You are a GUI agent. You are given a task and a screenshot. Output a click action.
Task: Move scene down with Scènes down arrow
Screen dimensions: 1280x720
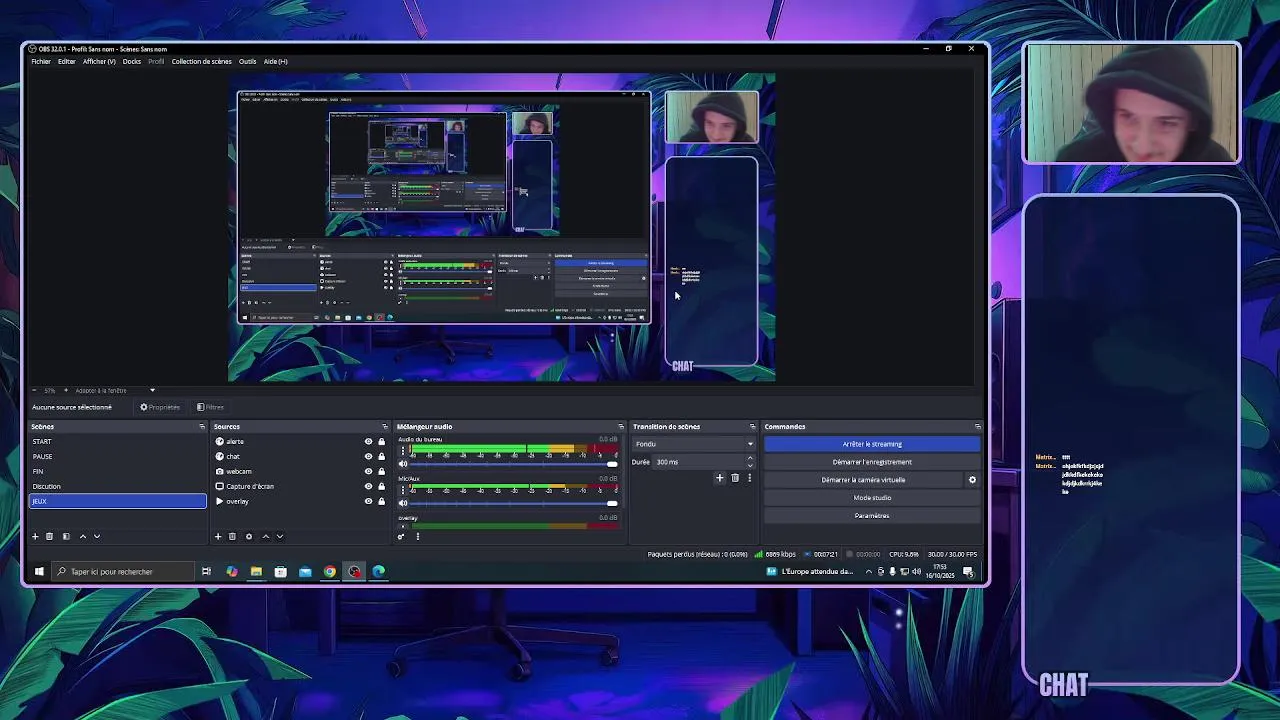(x=97, y=537)
